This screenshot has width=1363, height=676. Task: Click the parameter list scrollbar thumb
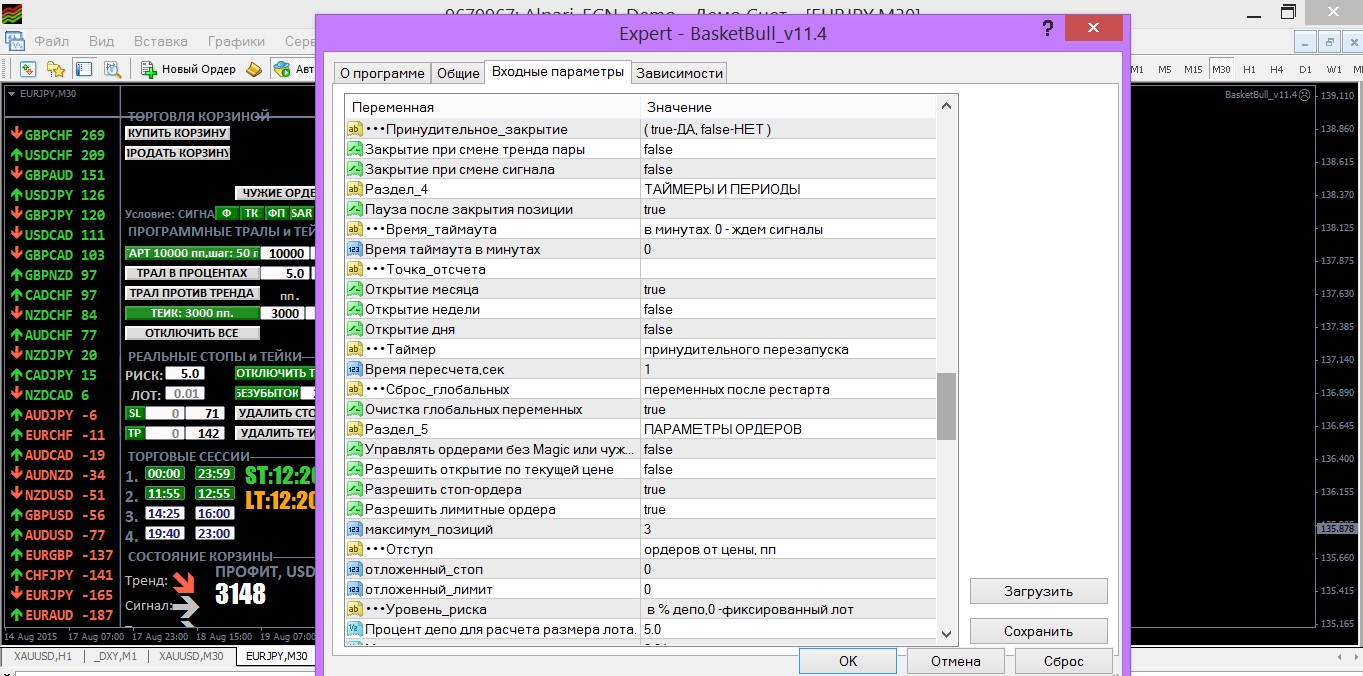pyautogui.click(x=946, y=406)
